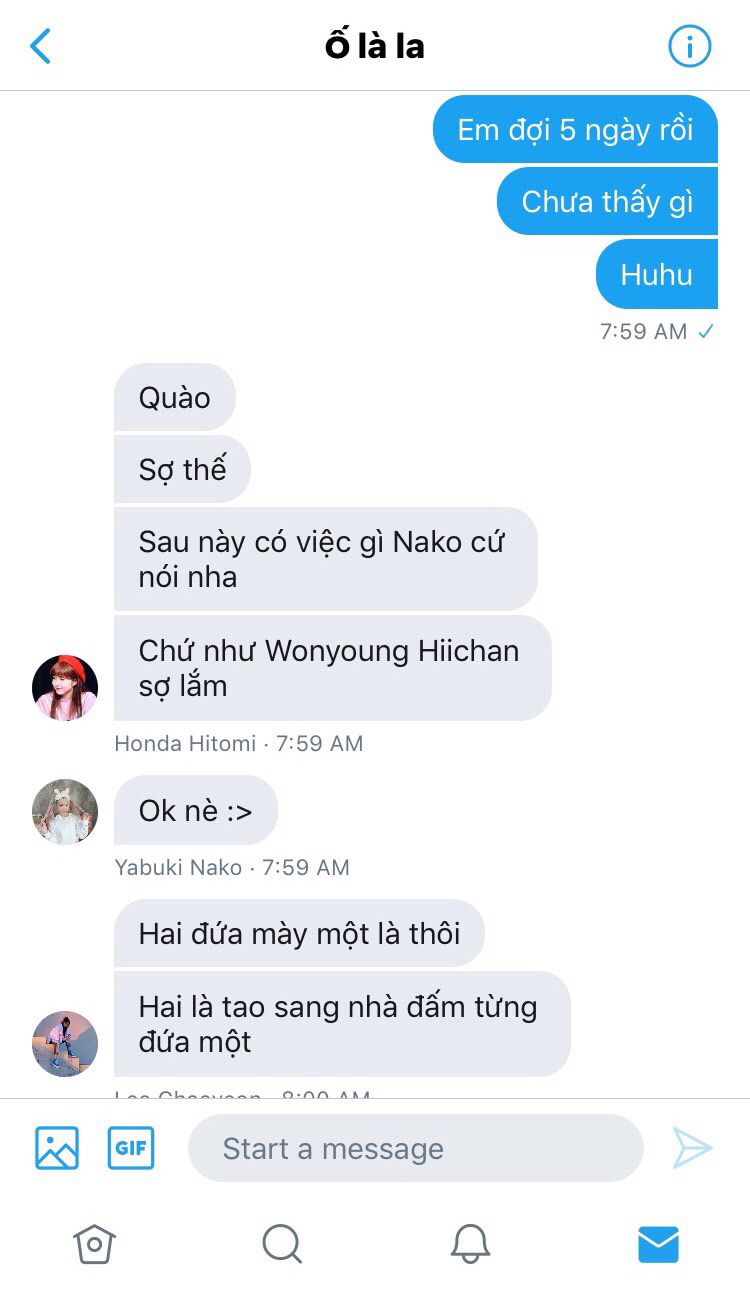
Task: Open group title 'Ố là la'
Action: click(x=375, y=46)
